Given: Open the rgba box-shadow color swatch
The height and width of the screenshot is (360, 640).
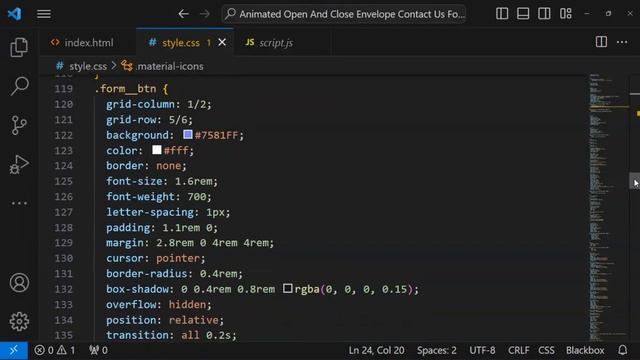Looking at the screenshot, I should click(x=288, y=289).
